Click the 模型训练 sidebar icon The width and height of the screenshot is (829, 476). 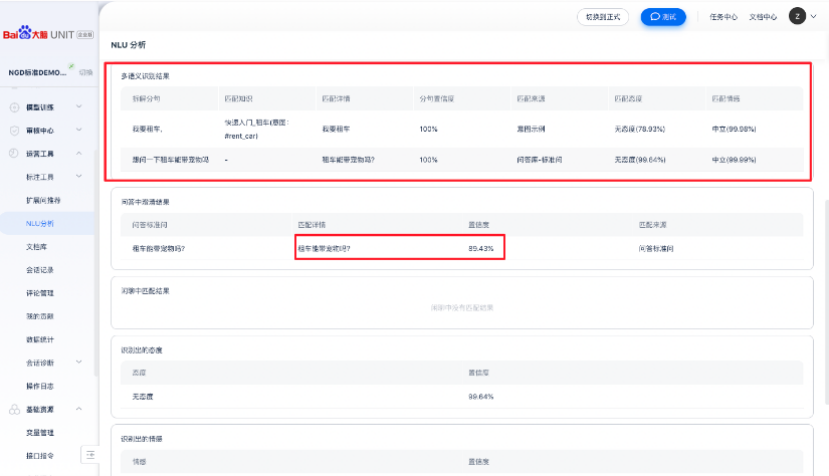pos(14,107)
